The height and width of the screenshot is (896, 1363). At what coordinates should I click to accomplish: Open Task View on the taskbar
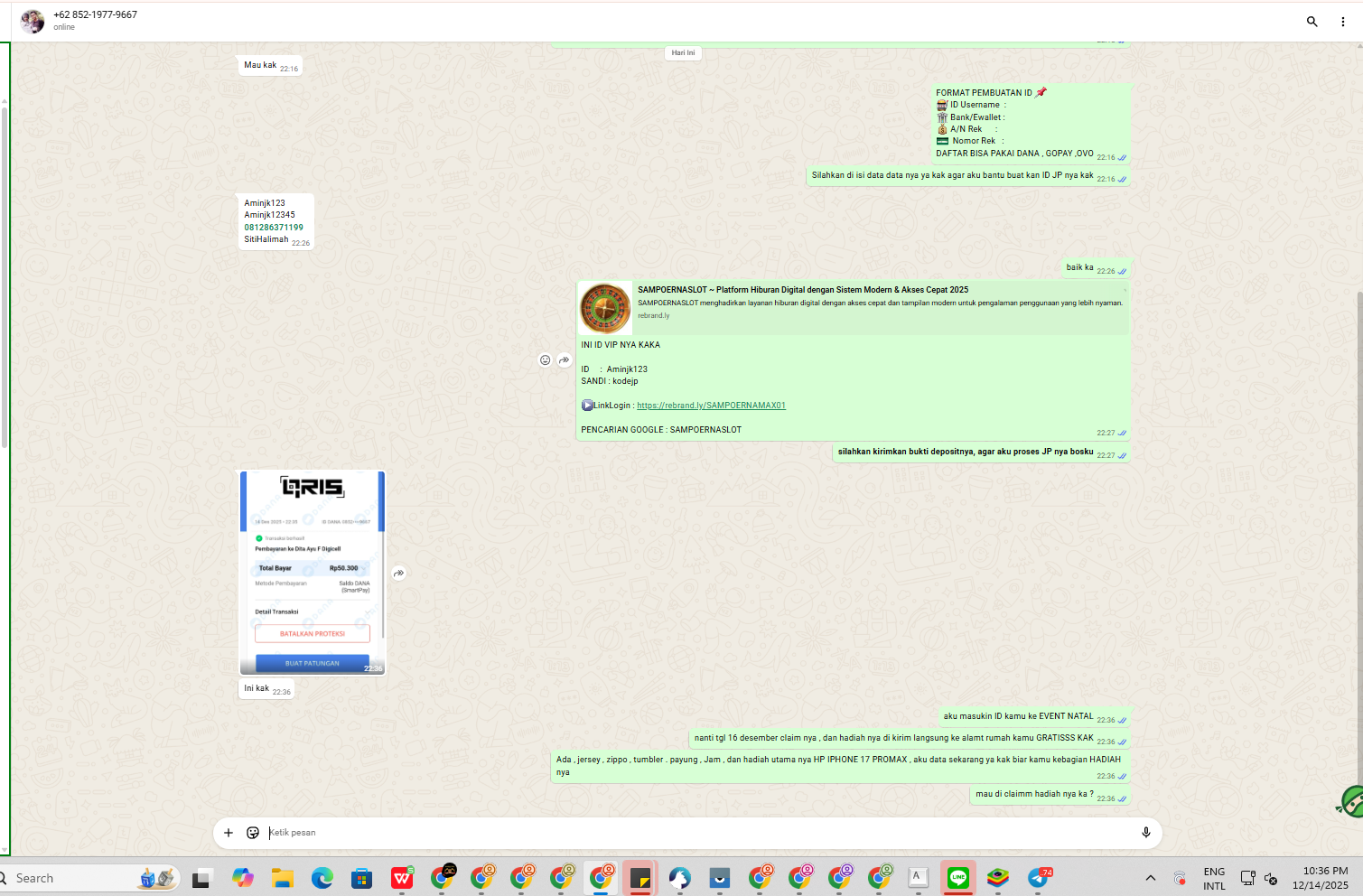[201, 878]
